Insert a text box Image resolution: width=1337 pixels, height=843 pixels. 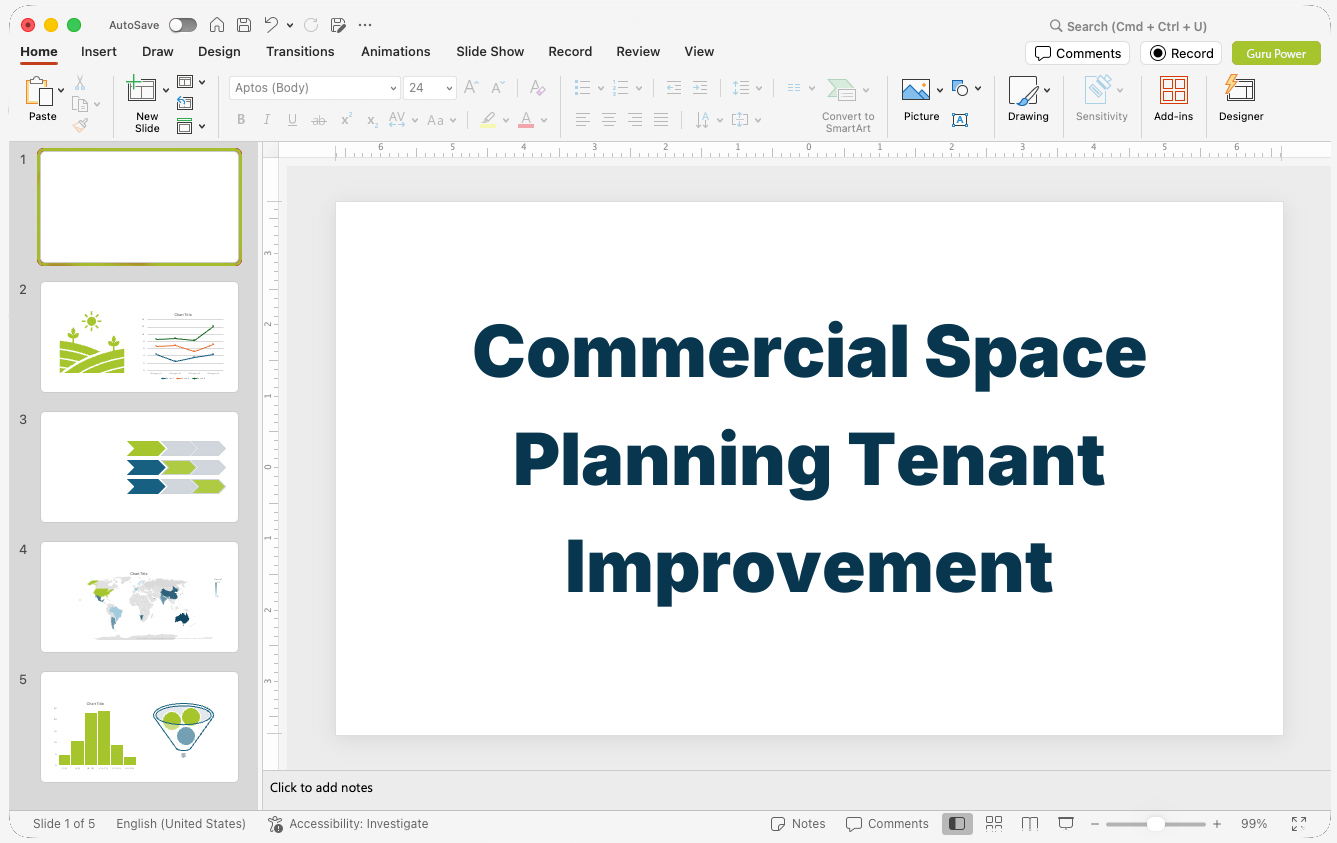point(960,120)
